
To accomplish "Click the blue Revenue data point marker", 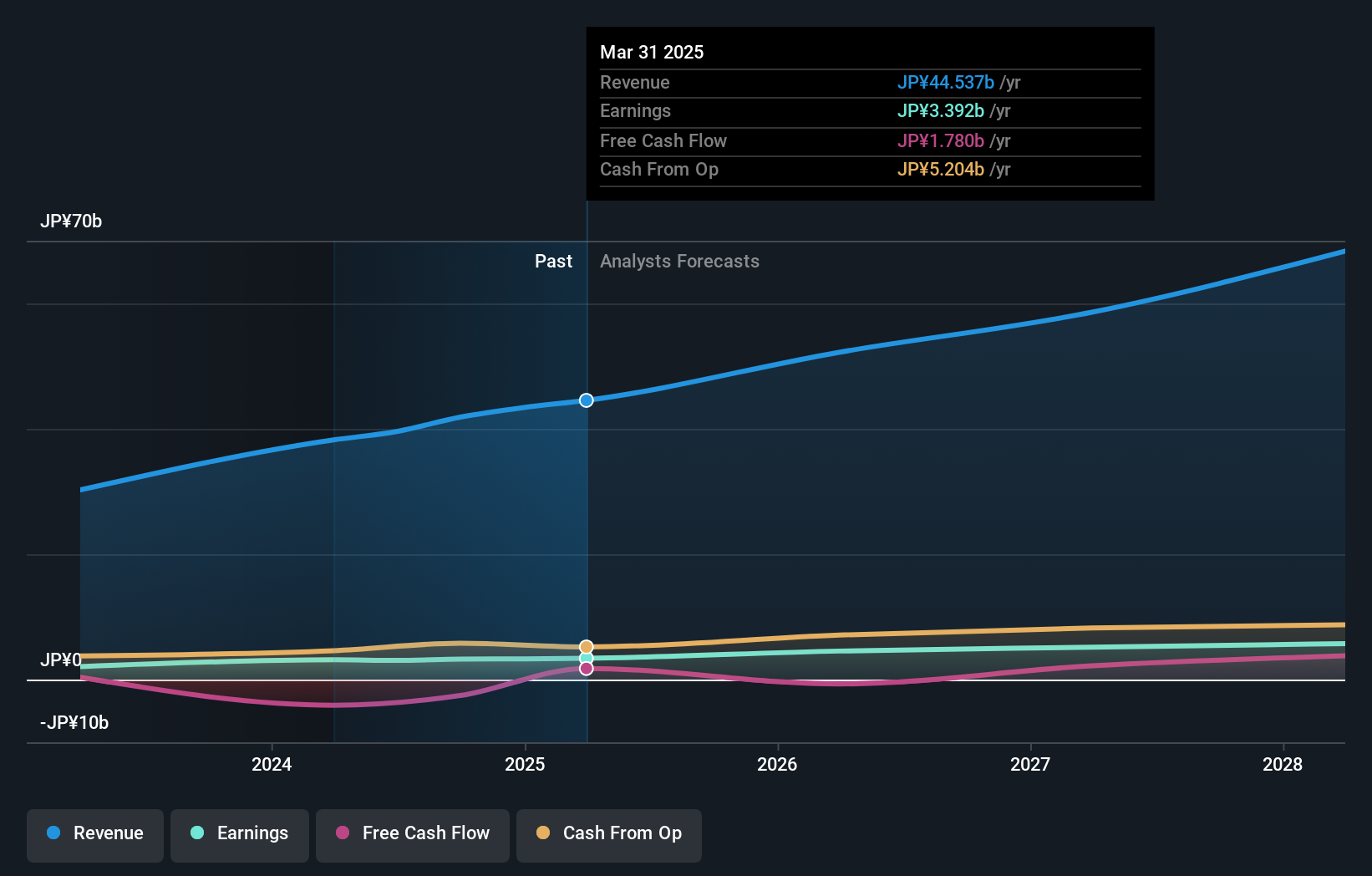I will (587, 400).
